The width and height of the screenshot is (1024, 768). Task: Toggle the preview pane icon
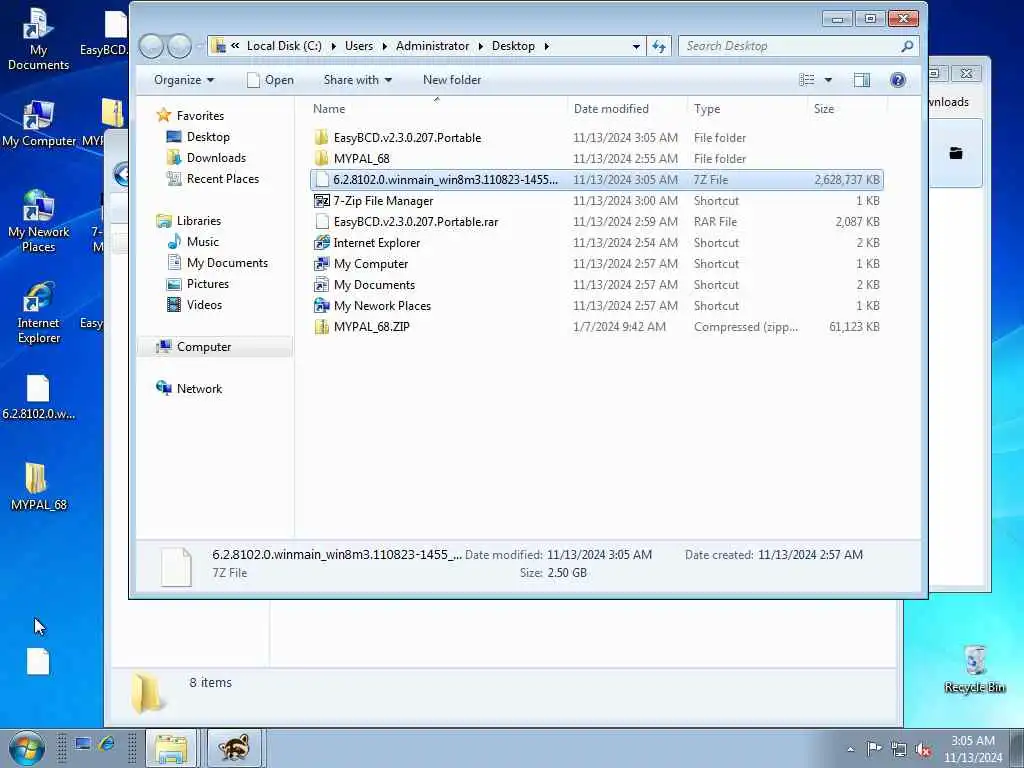pyautogui.click(x=862, y=80)
